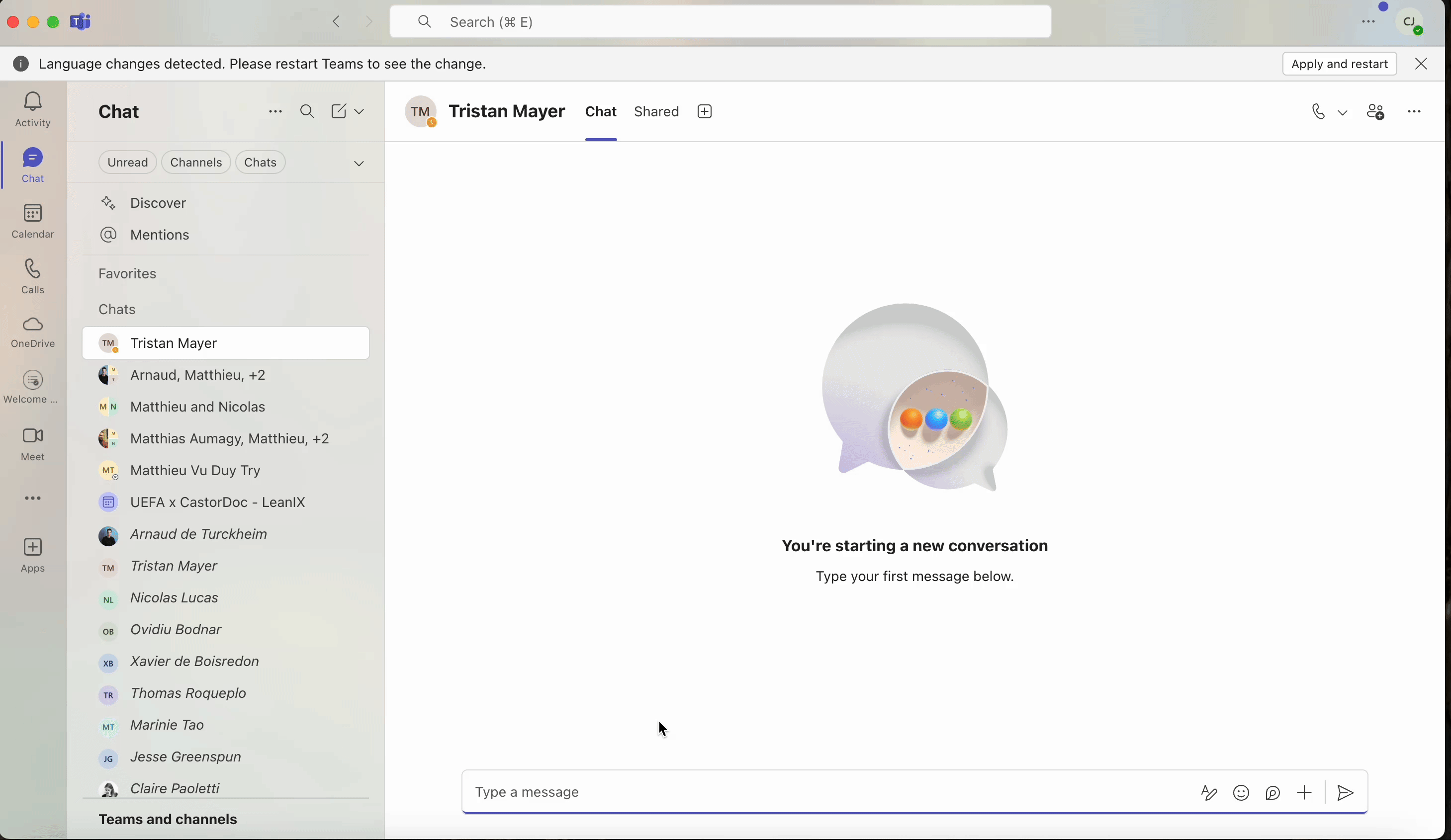The height and width of the screenshot is (840, 1451).
Task: Expand the filter chips chevron
Action: [x=359, y=164]
